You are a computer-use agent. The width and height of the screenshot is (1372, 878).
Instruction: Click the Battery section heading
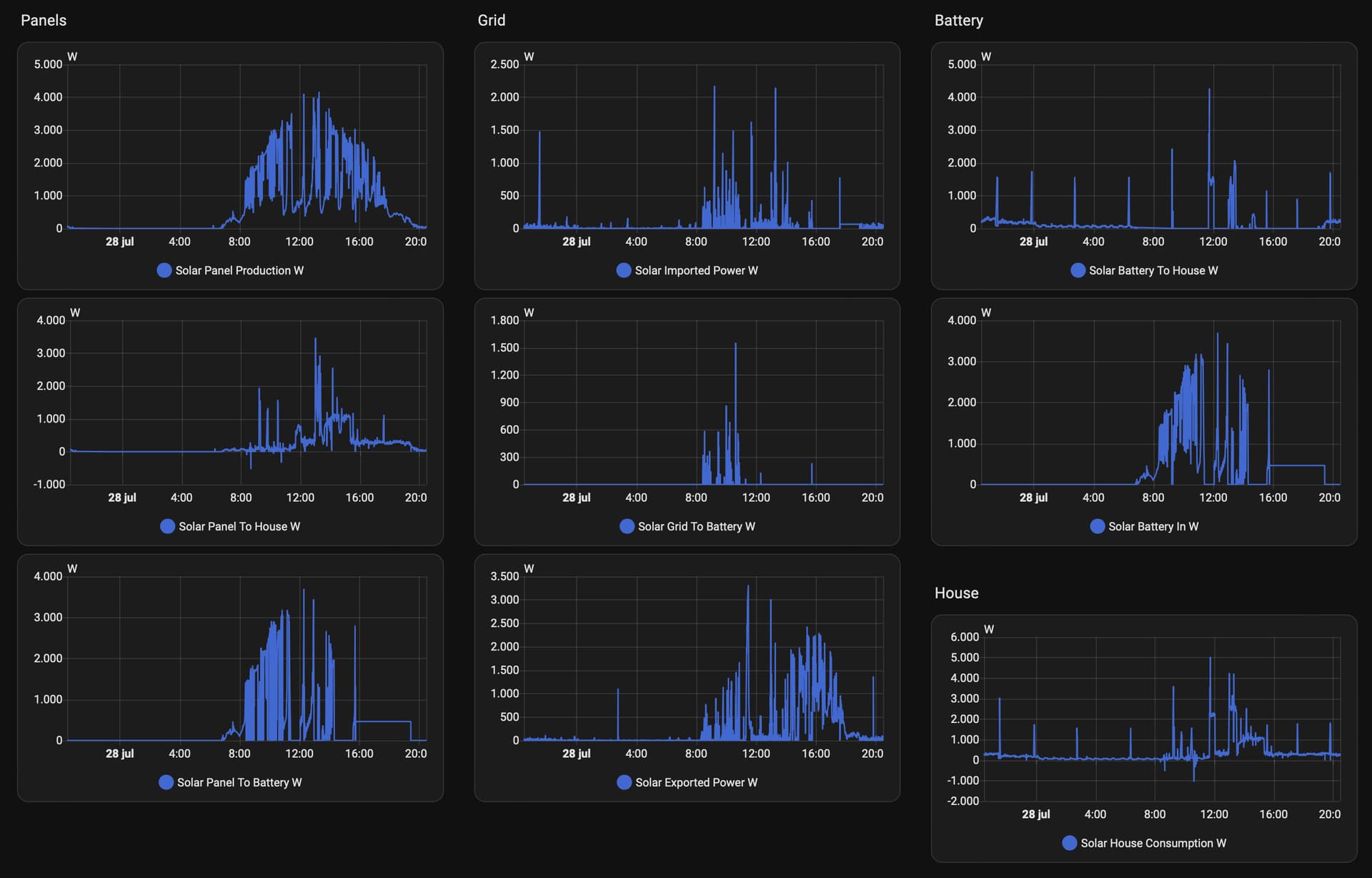click(959, 21)
